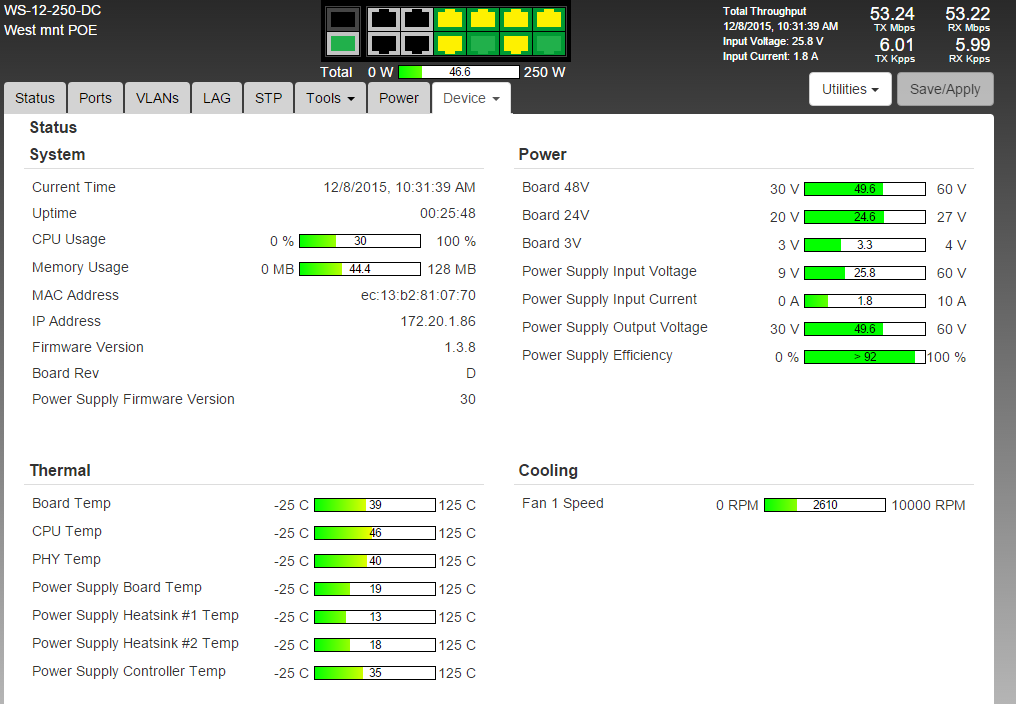This screenshot has width=1016, height=704.
Task: Click the second black RJ45 port, bottom row
Action: (417, 43)
